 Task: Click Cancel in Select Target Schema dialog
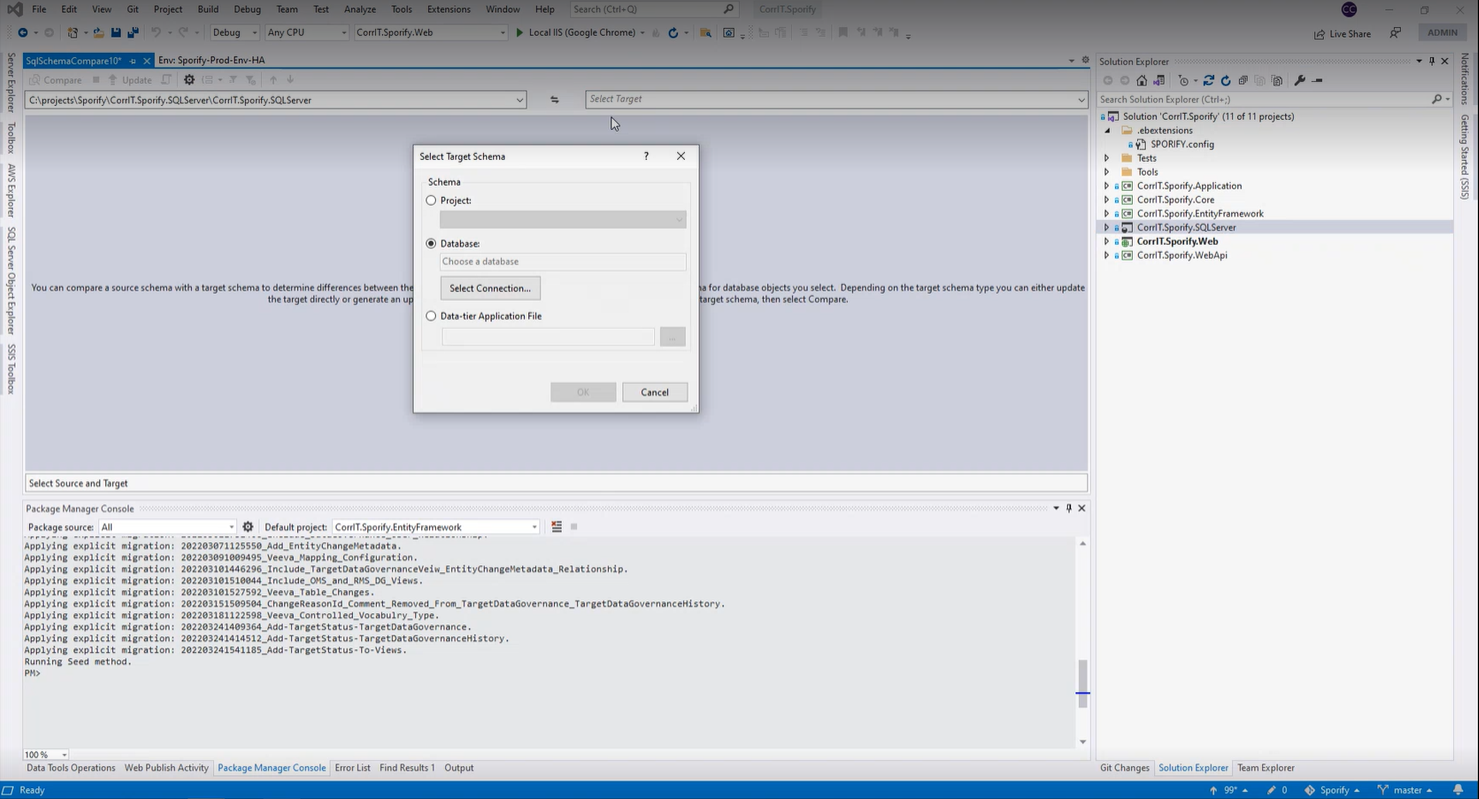tap(654, 392)
